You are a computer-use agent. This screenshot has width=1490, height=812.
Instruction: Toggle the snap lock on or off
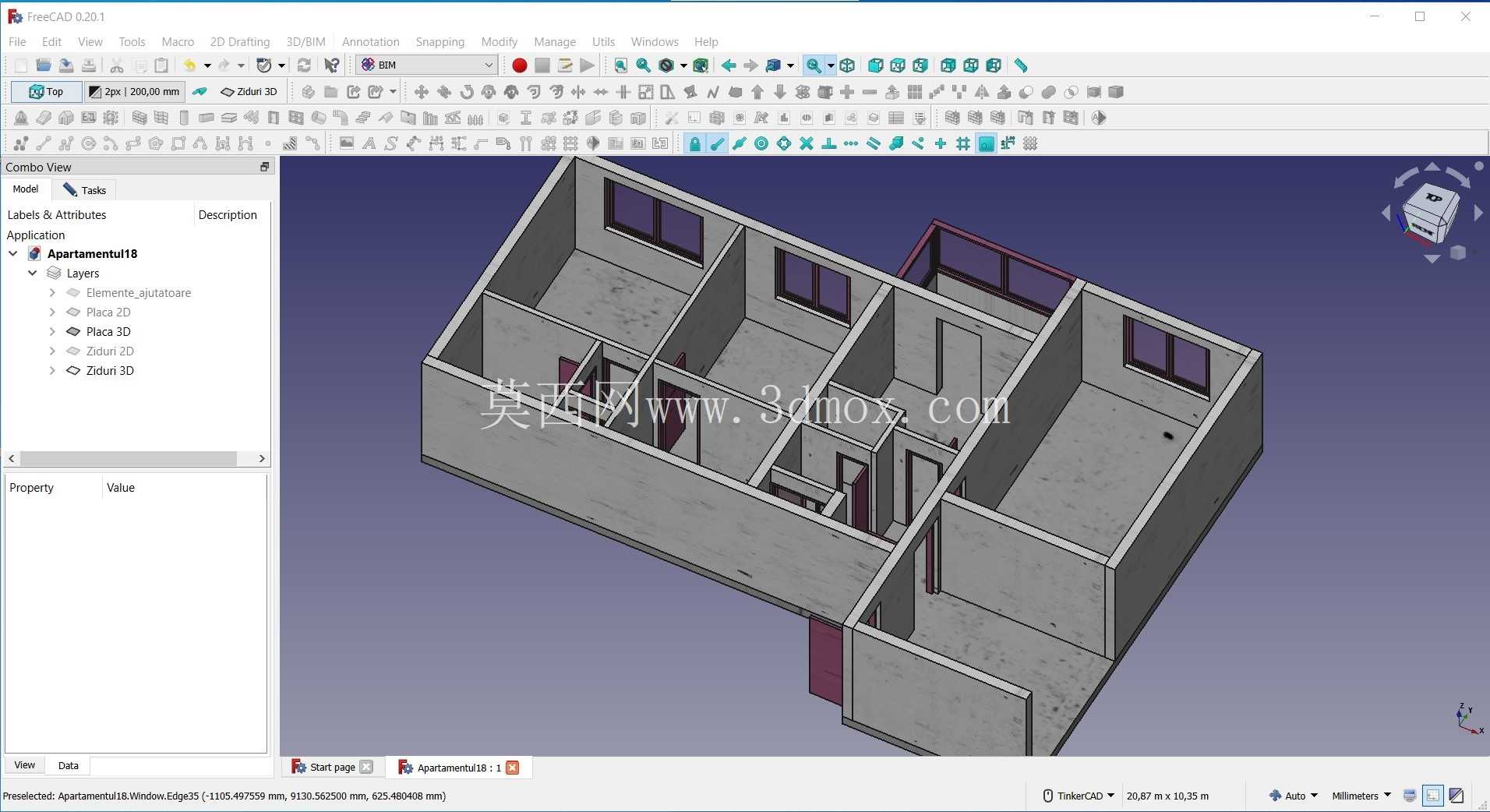coord(694,143)
